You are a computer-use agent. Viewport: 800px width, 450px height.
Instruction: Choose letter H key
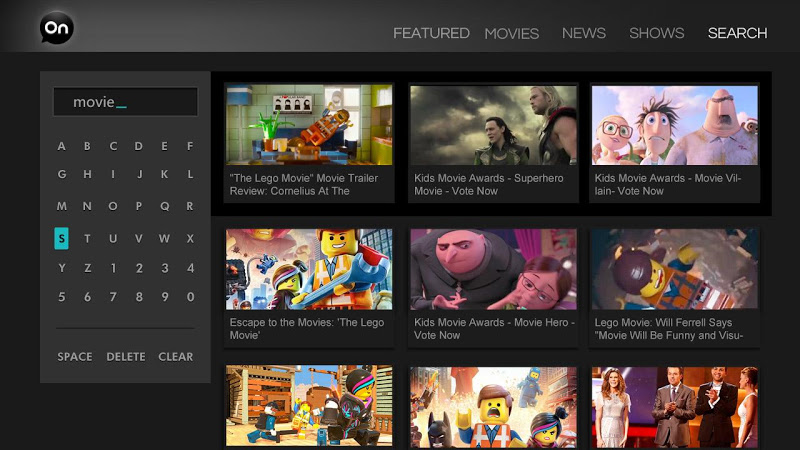click(x=87, y=174)
